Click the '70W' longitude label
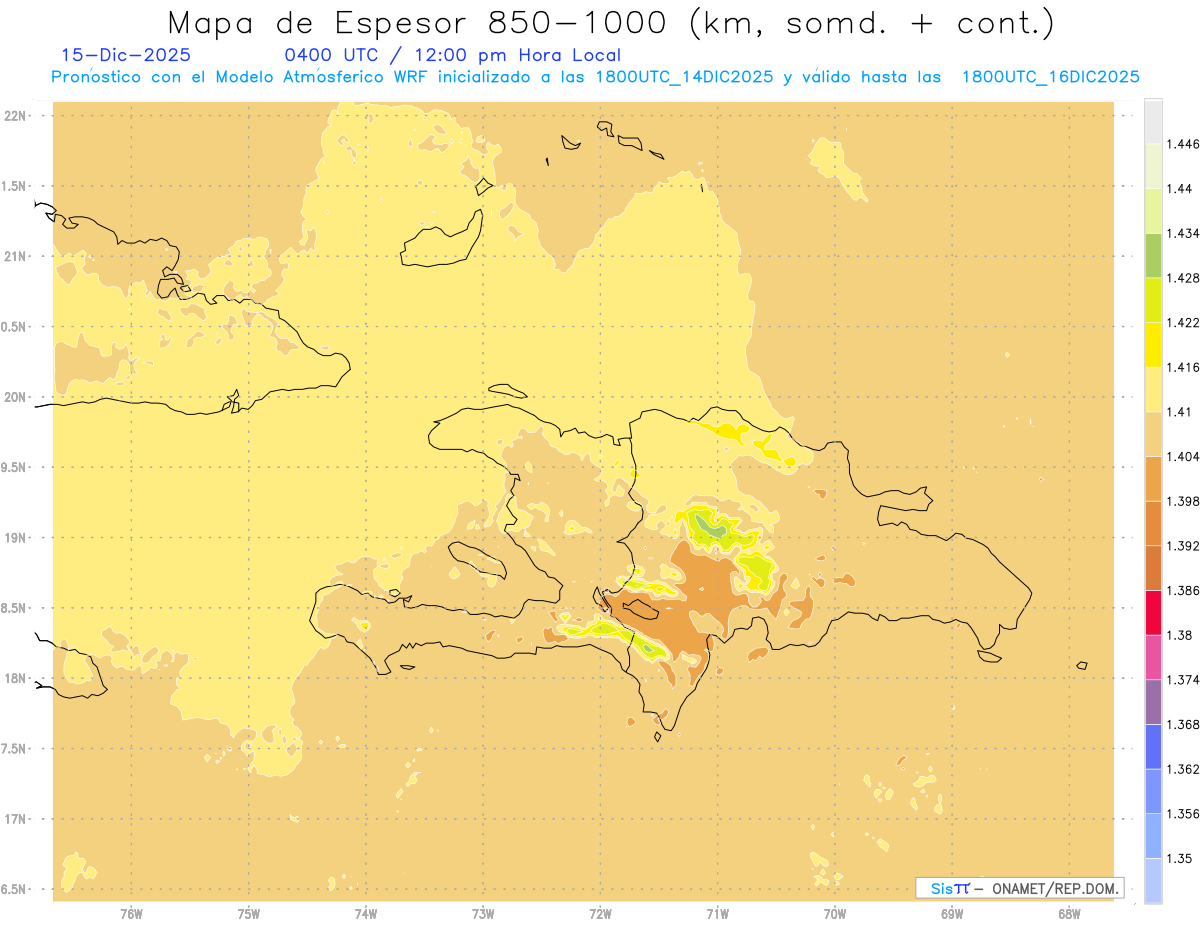The height and width of the screenshot is (927, 1200). click(835, 914)
